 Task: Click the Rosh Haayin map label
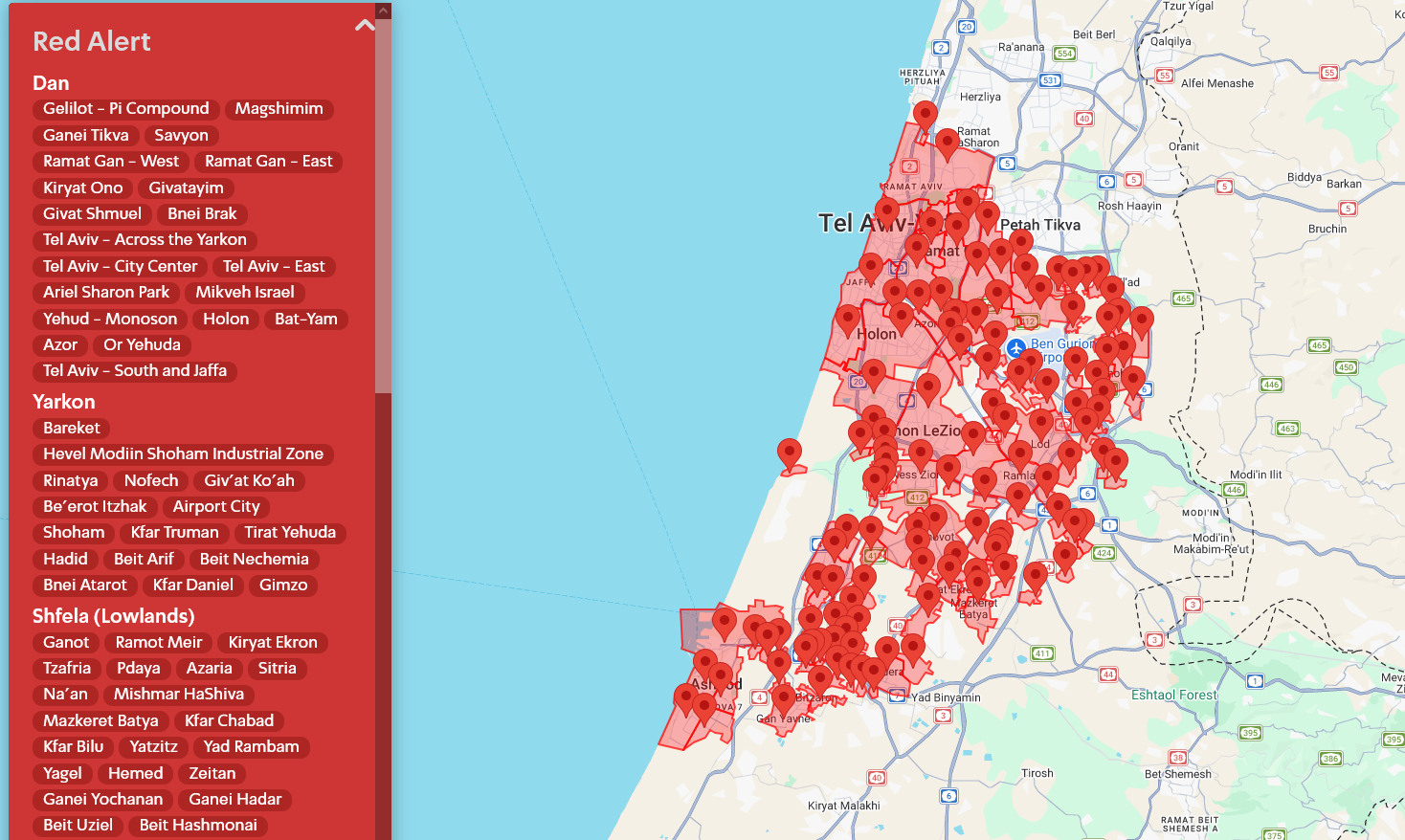[1129, 206]
